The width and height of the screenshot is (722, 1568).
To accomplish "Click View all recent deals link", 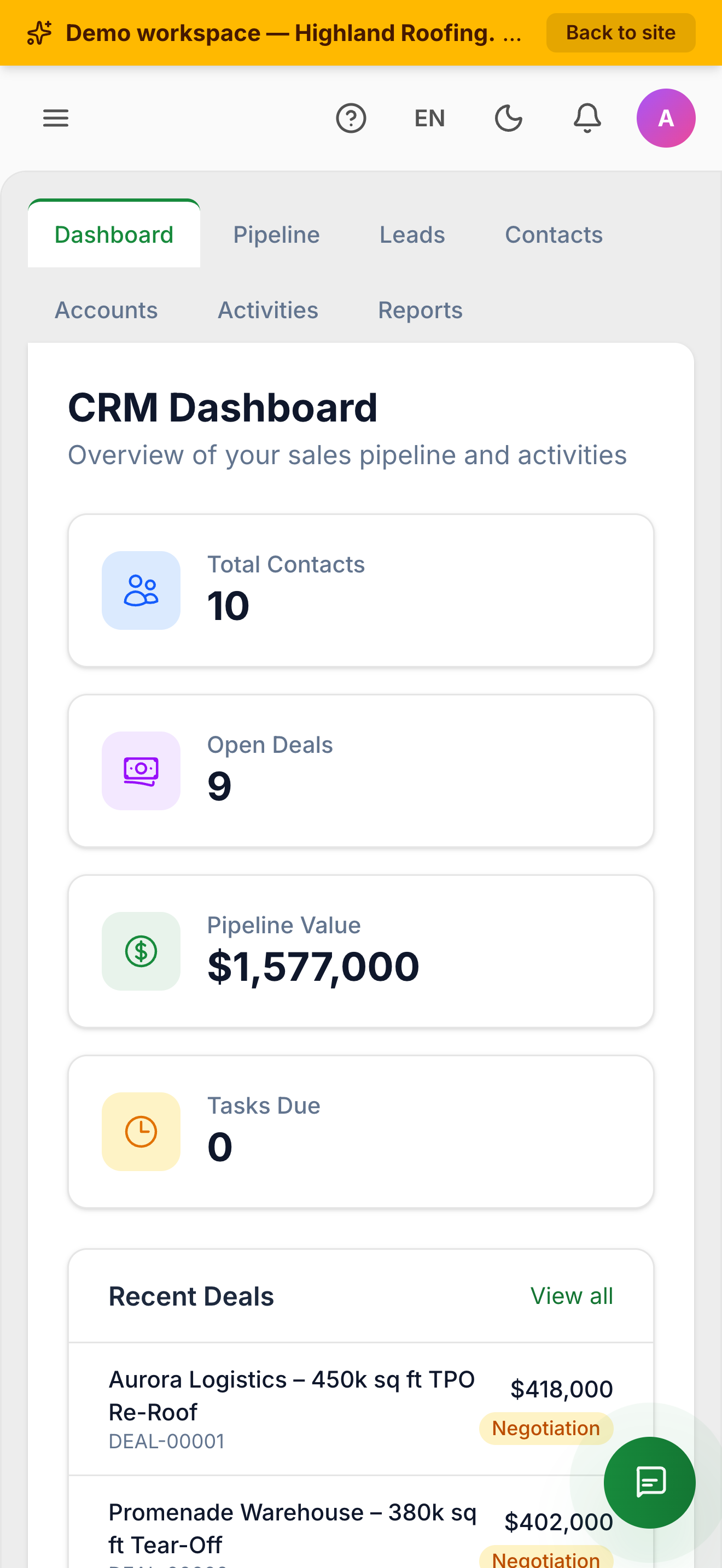I will [571, 1296].
